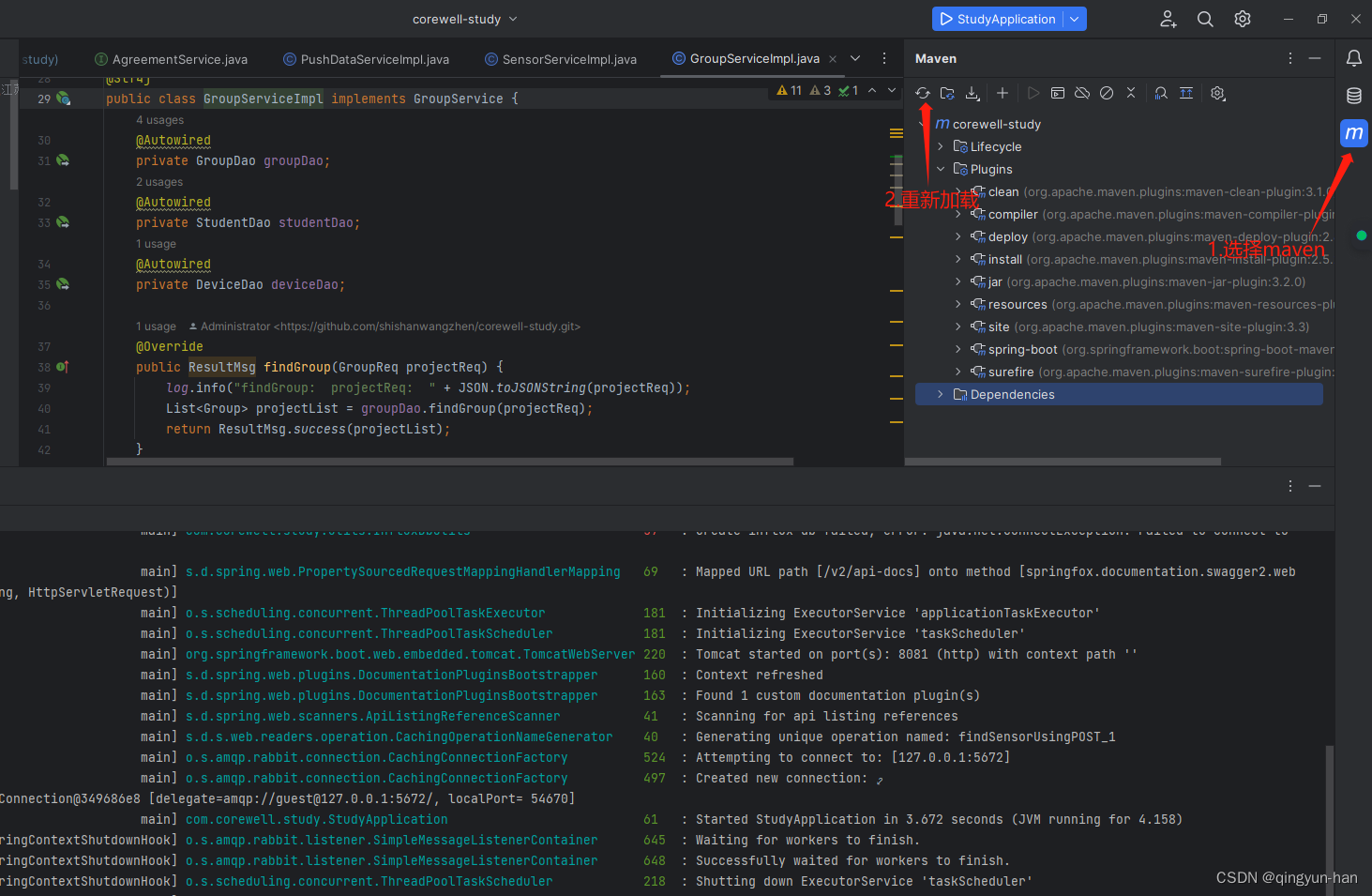1372x896 pixels.
Task: Hide the bottom Run panel
Action: point(1315,486)
